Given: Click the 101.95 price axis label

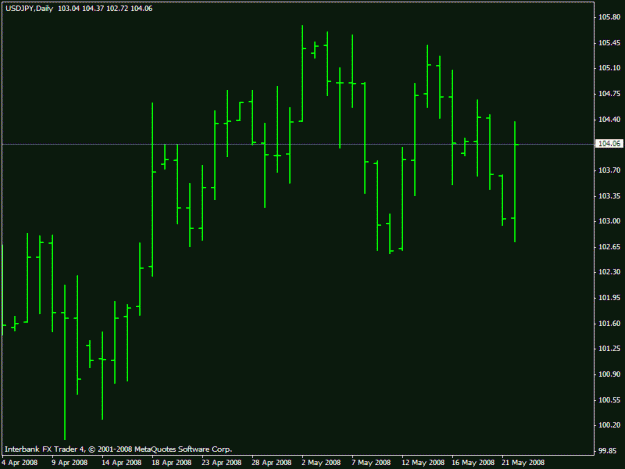Looking at the screenshot, I should pos(609,298).
